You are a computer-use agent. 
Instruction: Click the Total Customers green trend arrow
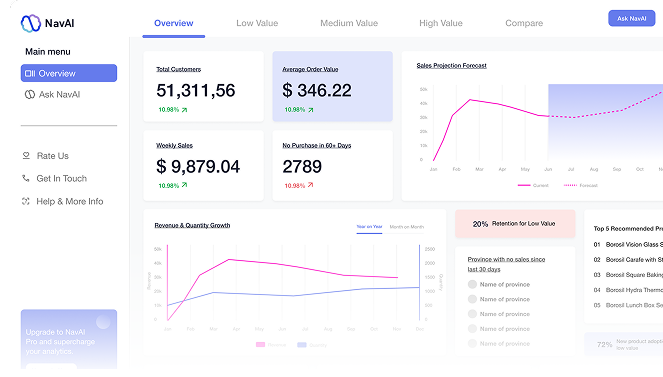[x=184, y=110]
